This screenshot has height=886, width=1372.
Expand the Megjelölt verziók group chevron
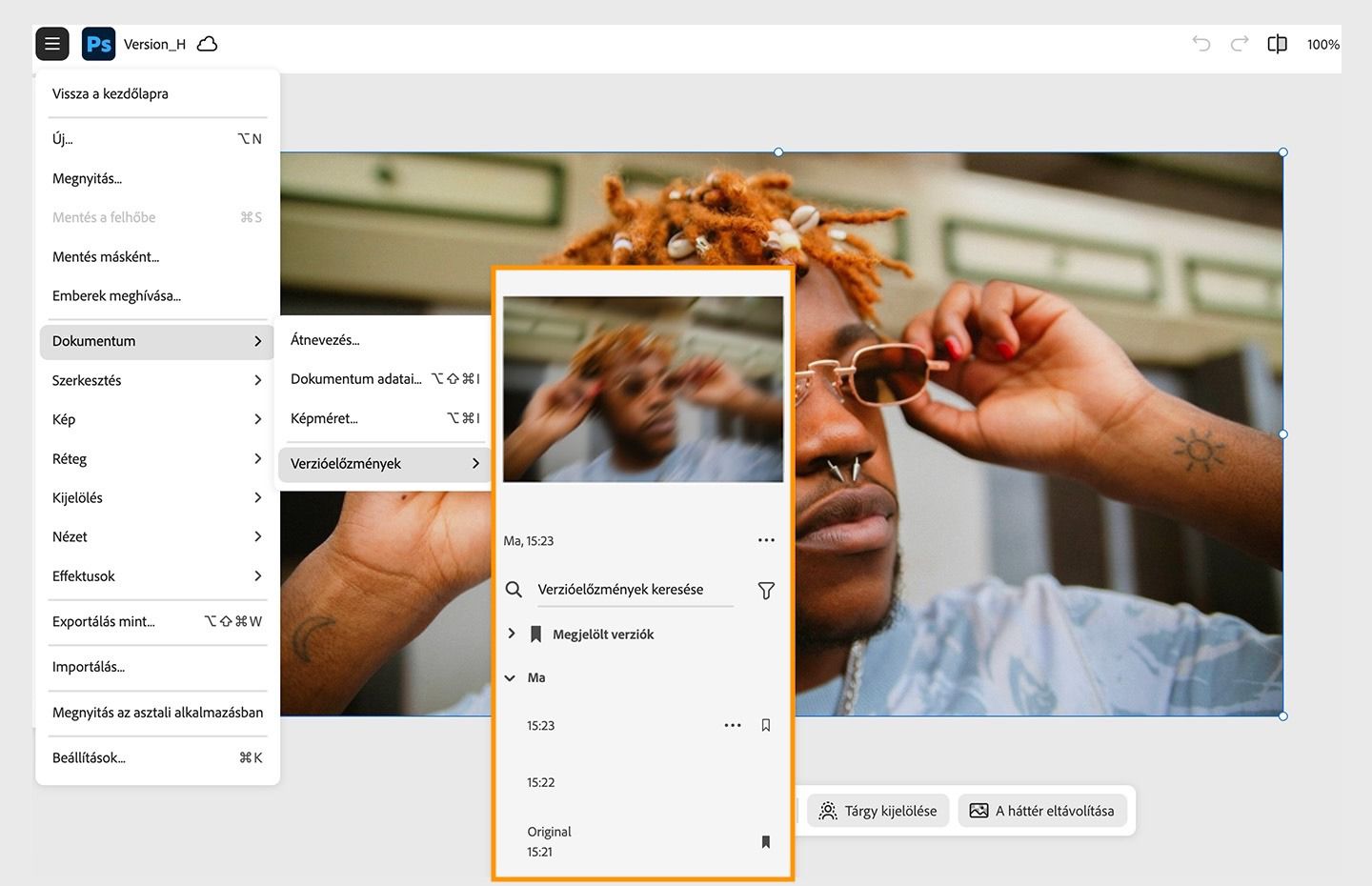click(512, 634)
